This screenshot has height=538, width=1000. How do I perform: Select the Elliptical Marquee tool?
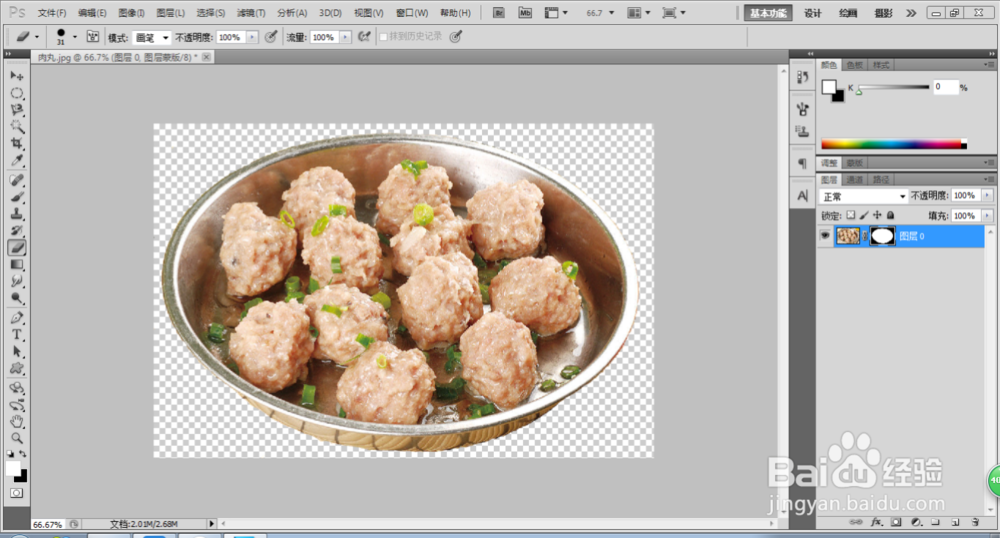17,93
